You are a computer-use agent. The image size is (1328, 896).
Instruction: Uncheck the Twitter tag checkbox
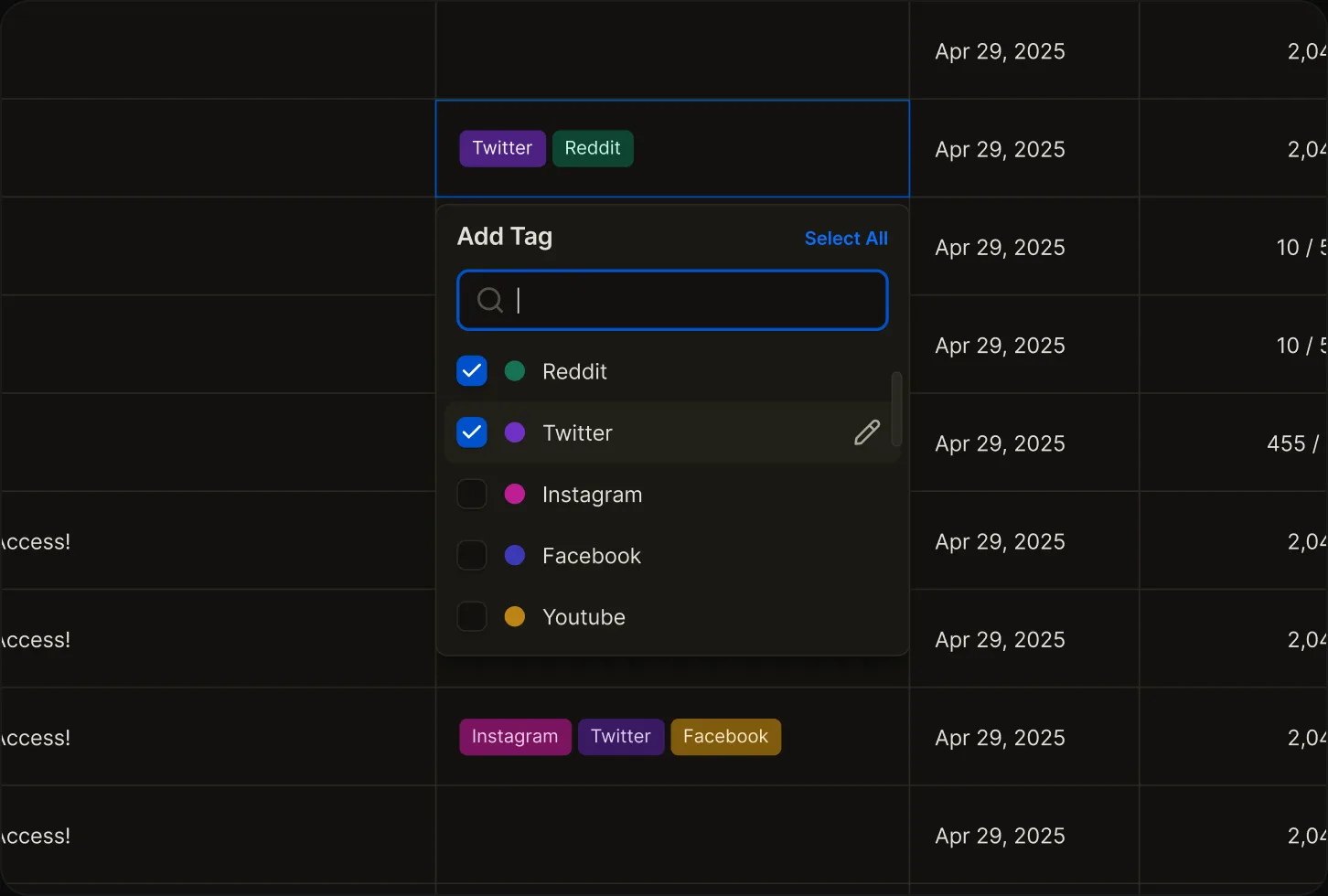(x=472, y=432)
